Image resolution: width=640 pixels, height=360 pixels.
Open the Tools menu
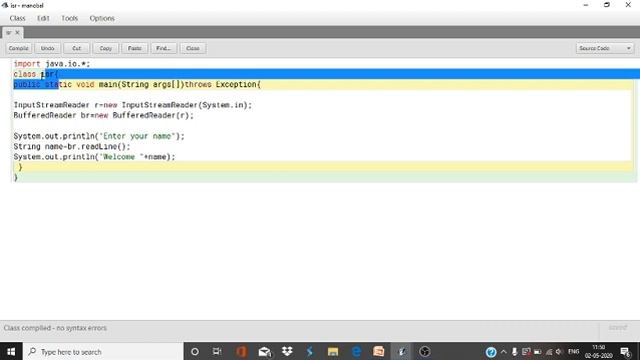pos(69,18)
